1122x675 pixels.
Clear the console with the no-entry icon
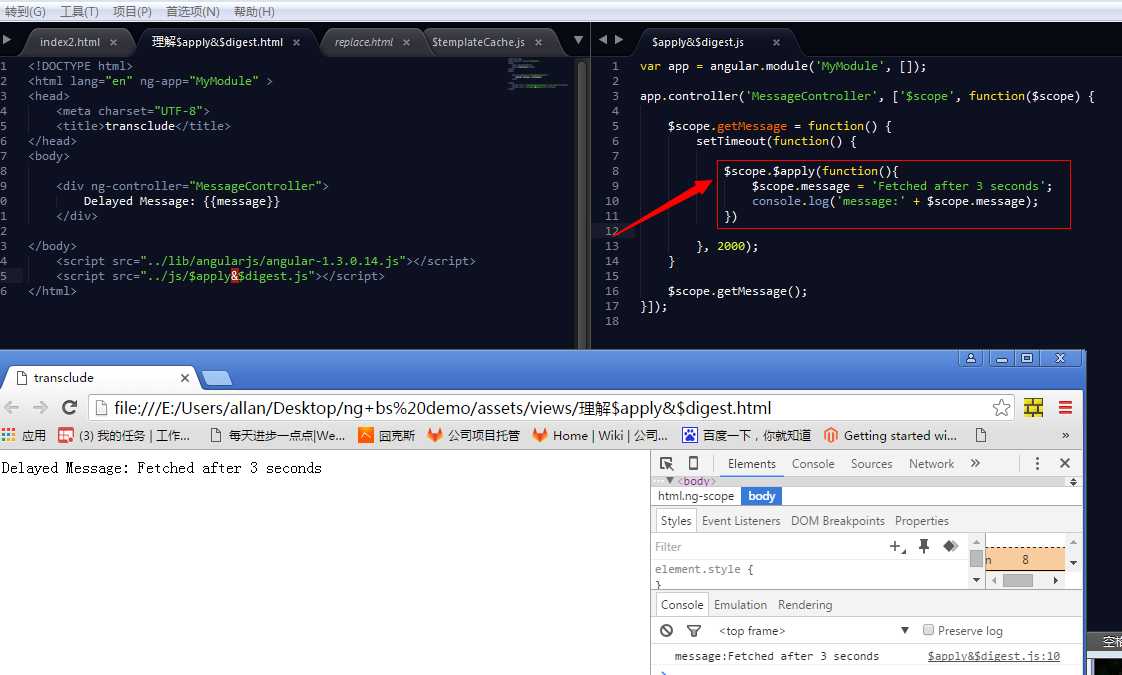coord(666,631)
